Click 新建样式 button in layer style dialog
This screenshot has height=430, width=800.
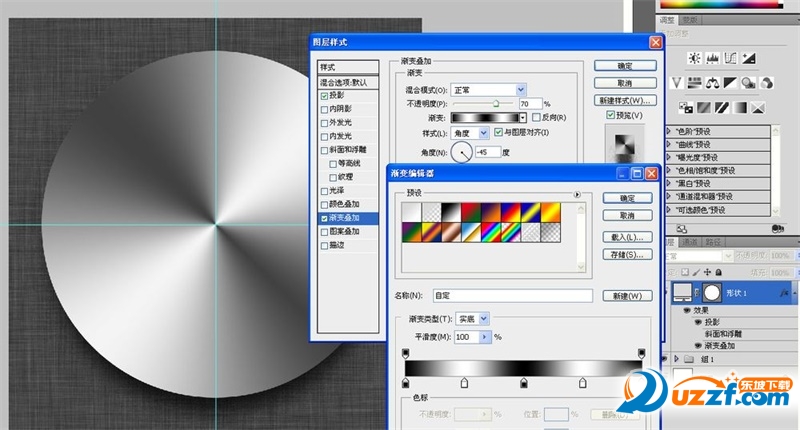(625, 100)
